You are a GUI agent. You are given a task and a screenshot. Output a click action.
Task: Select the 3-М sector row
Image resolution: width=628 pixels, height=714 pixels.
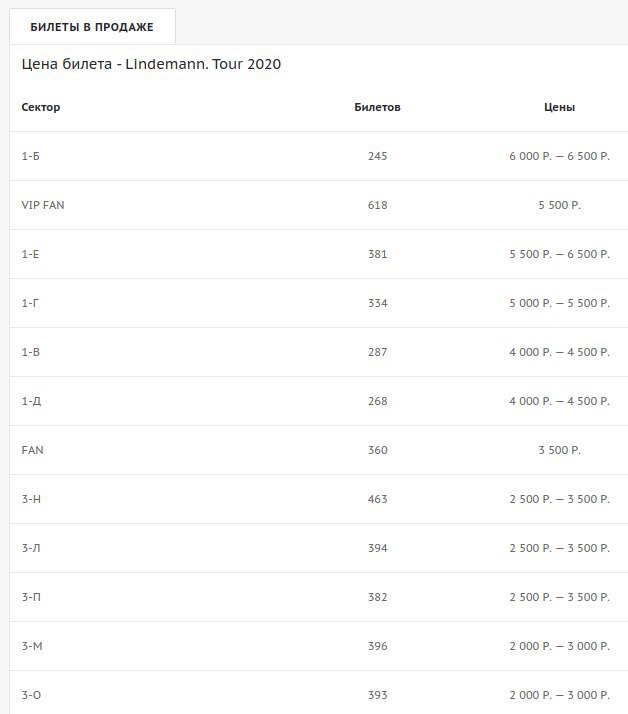(319, 646)
